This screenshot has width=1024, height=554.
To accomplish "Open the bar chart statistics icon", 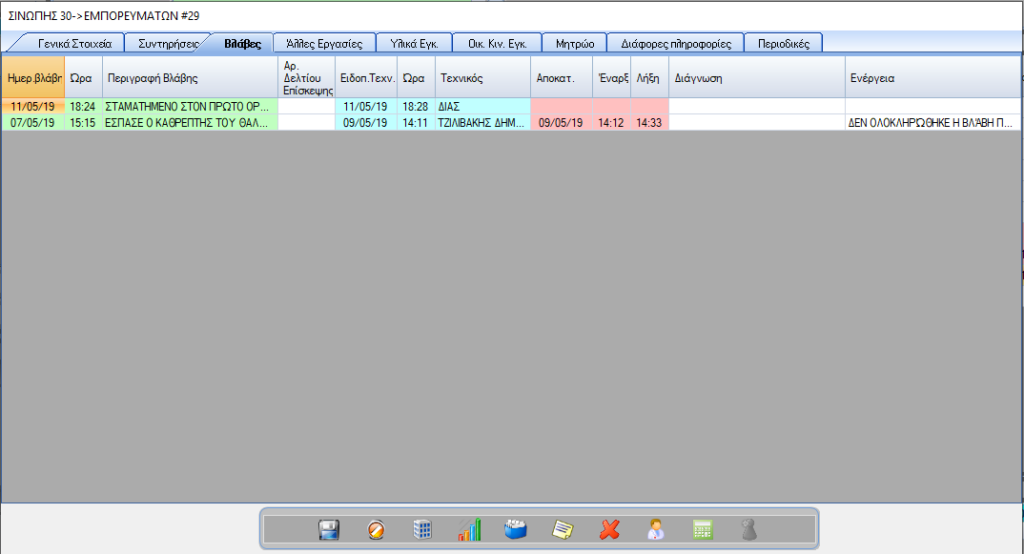I will click(x=469, y=530).
